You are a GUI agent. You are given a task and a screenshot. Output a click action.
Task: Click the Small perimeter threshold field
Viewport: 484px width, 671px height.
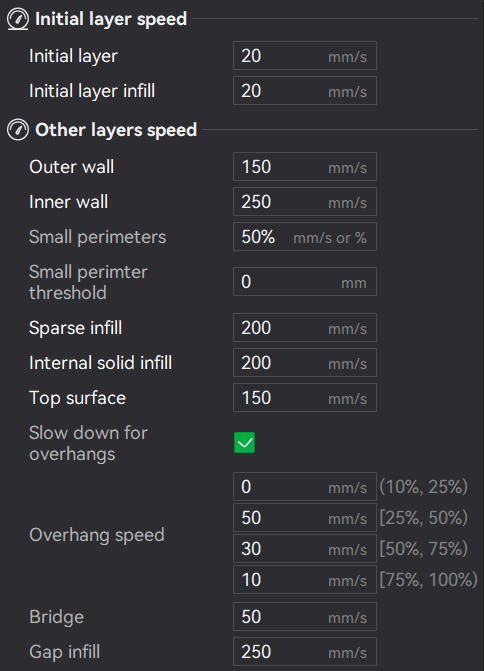[x=305, y=282]
